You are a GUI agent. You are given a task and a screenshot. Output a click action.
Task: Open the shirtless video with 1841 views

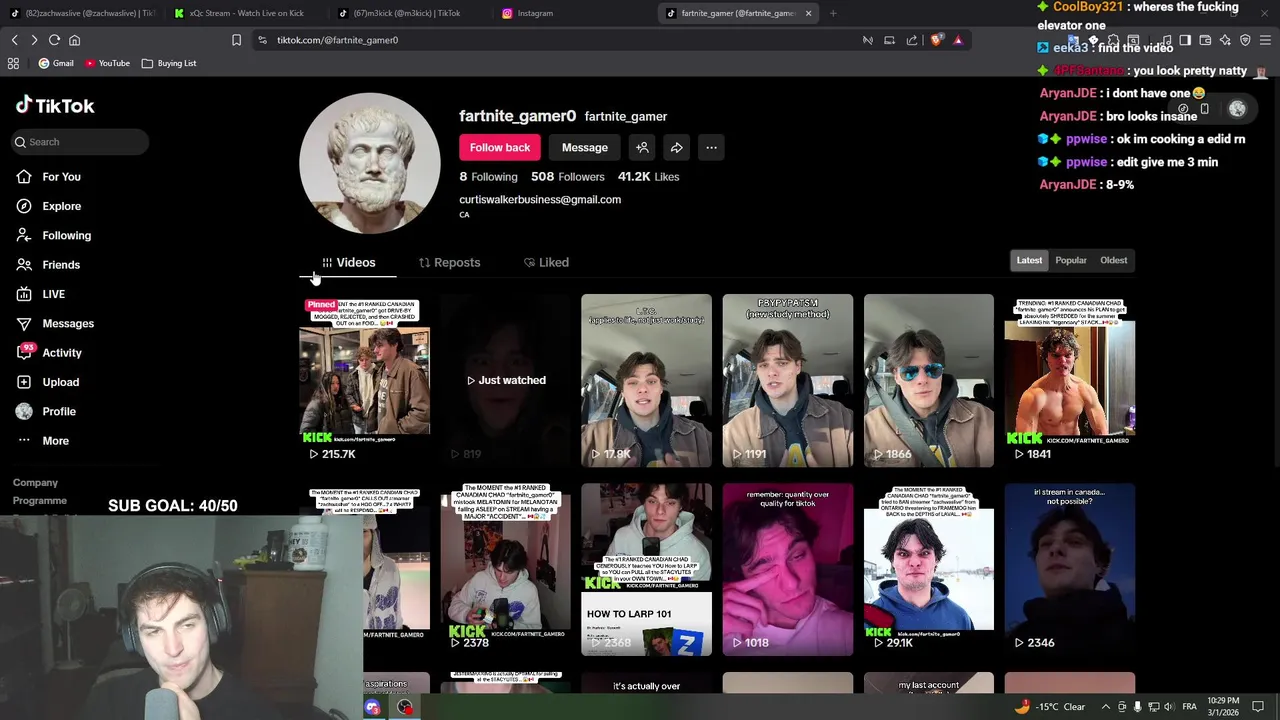pyautogui.click(x=1069, y=380)
